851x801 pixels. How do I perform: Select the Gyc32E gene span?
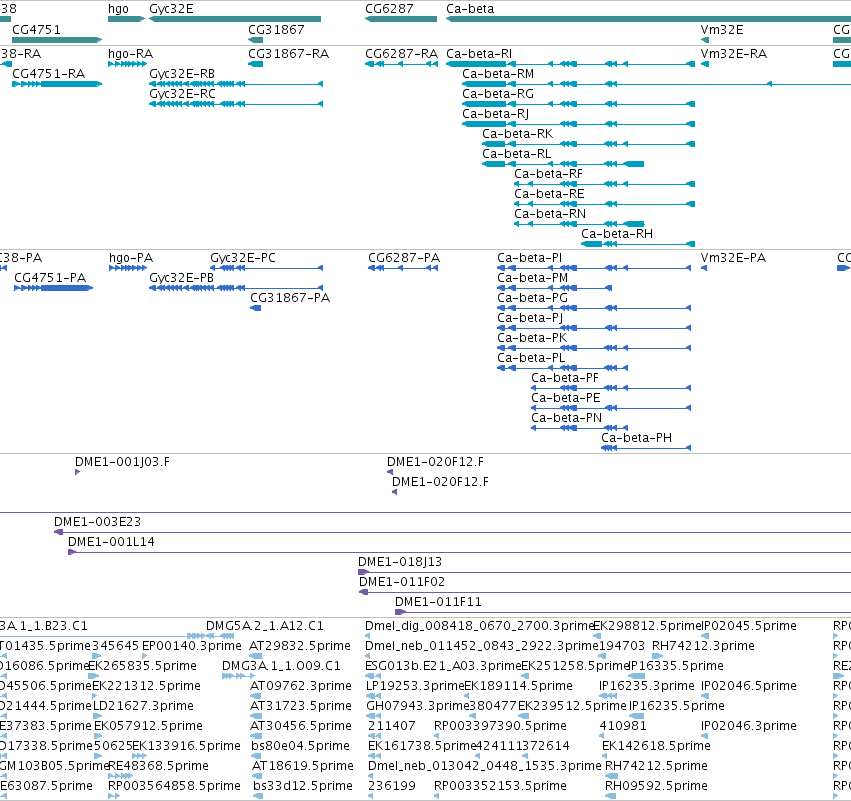pos(235,19)
